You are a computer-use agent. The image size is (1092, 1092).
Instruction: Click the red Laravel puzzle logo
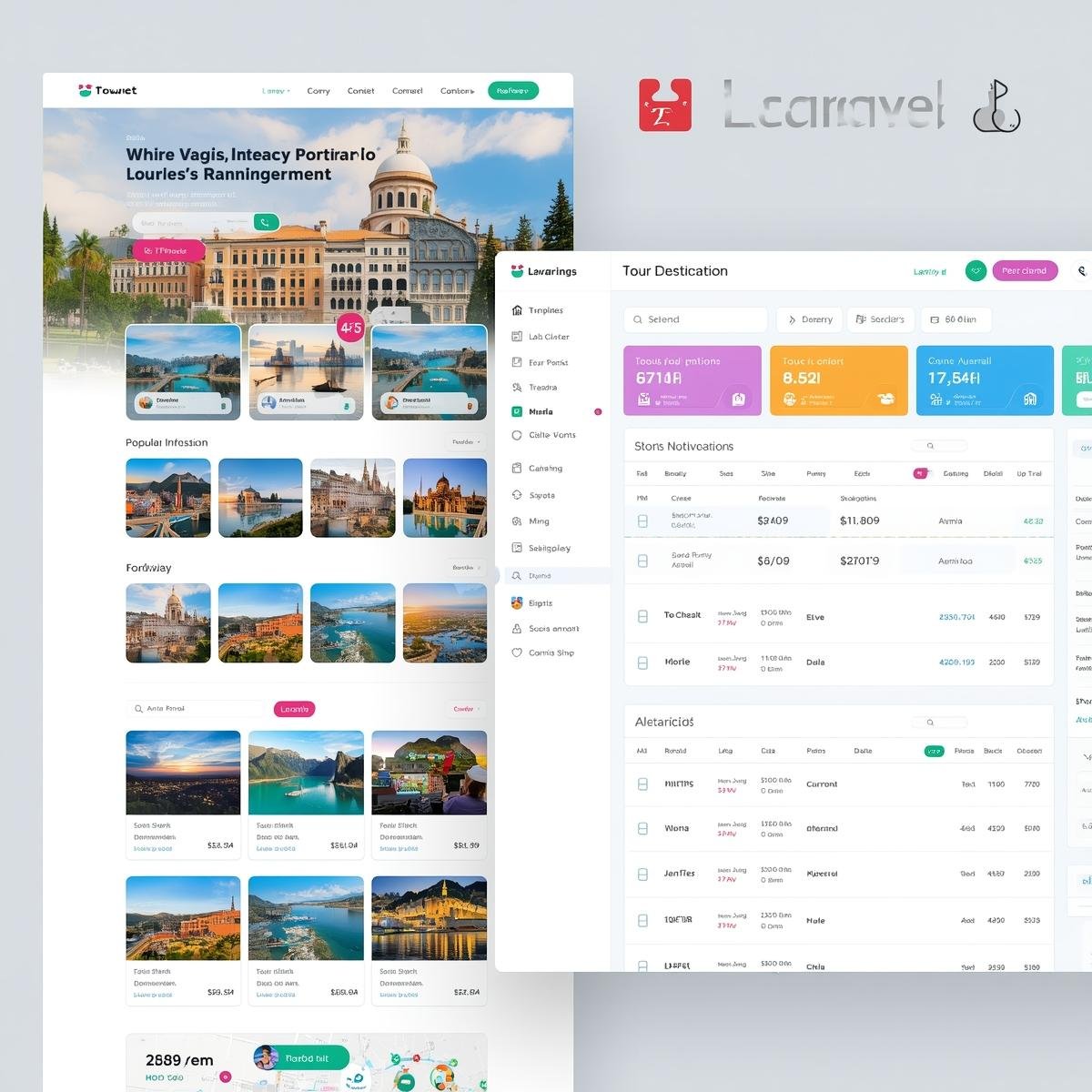[665, 105]
